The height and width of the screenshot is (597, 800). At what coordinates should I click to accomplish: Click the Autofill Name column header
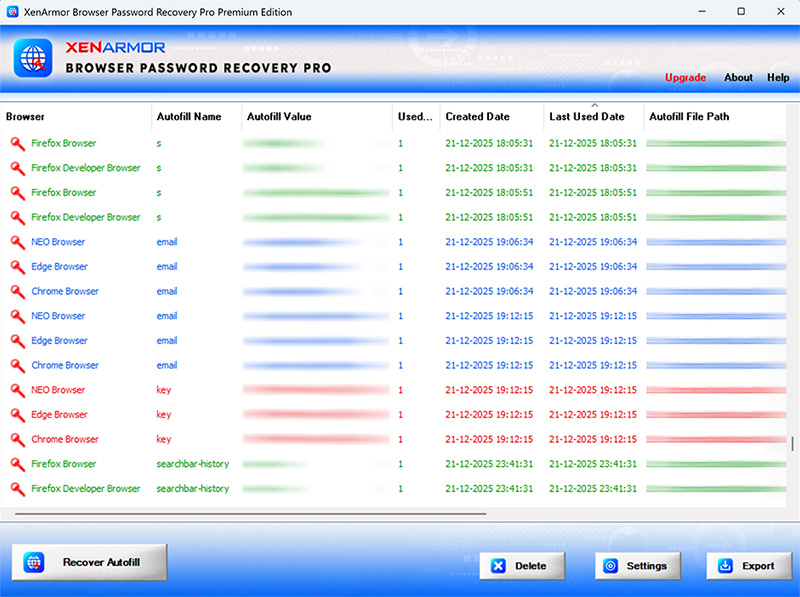pyautogui.click(x=189, y=117)
